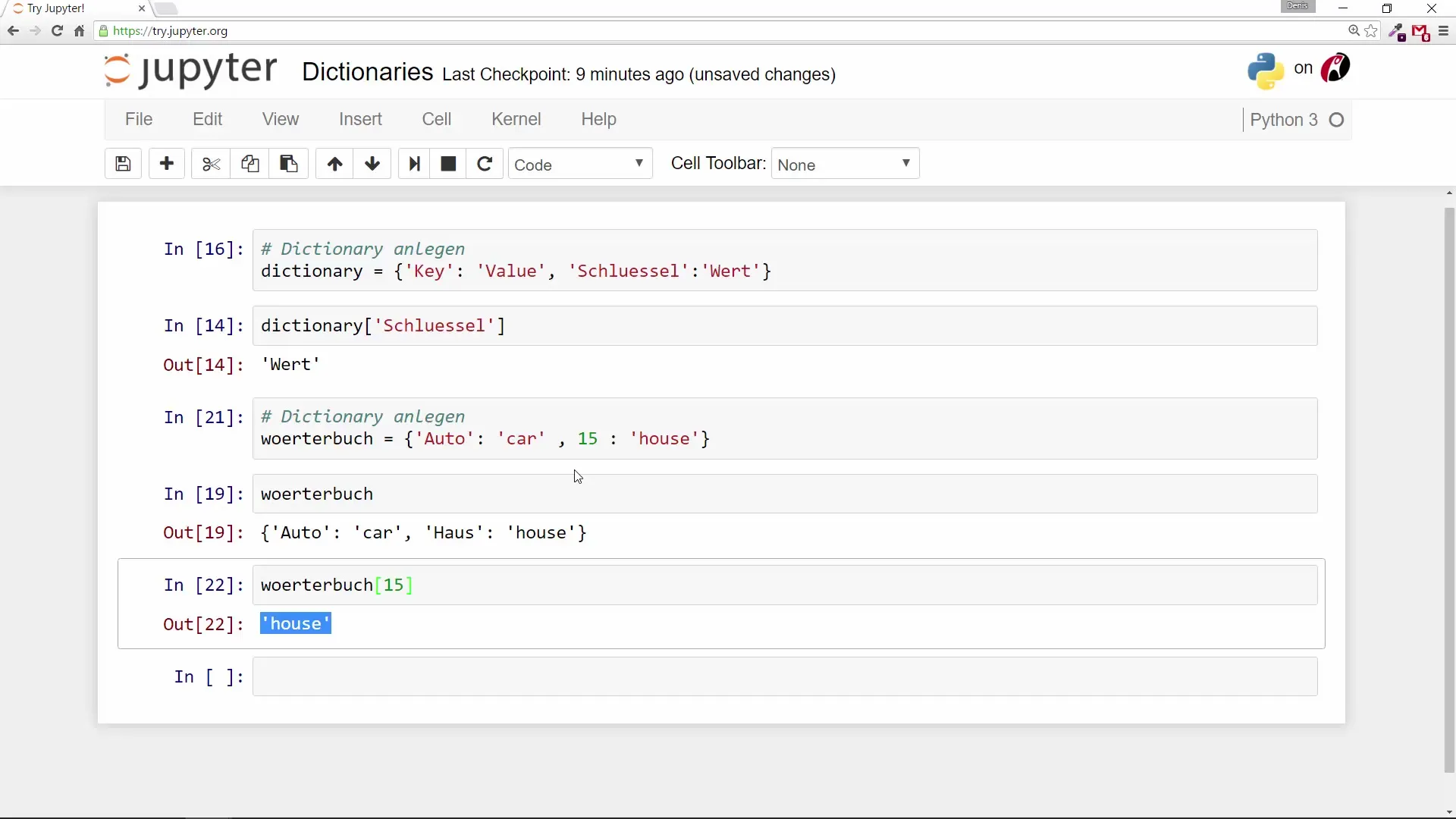Click the Out[14]: prompt label
Screen dimensions: 1456x819
(203, 366)
